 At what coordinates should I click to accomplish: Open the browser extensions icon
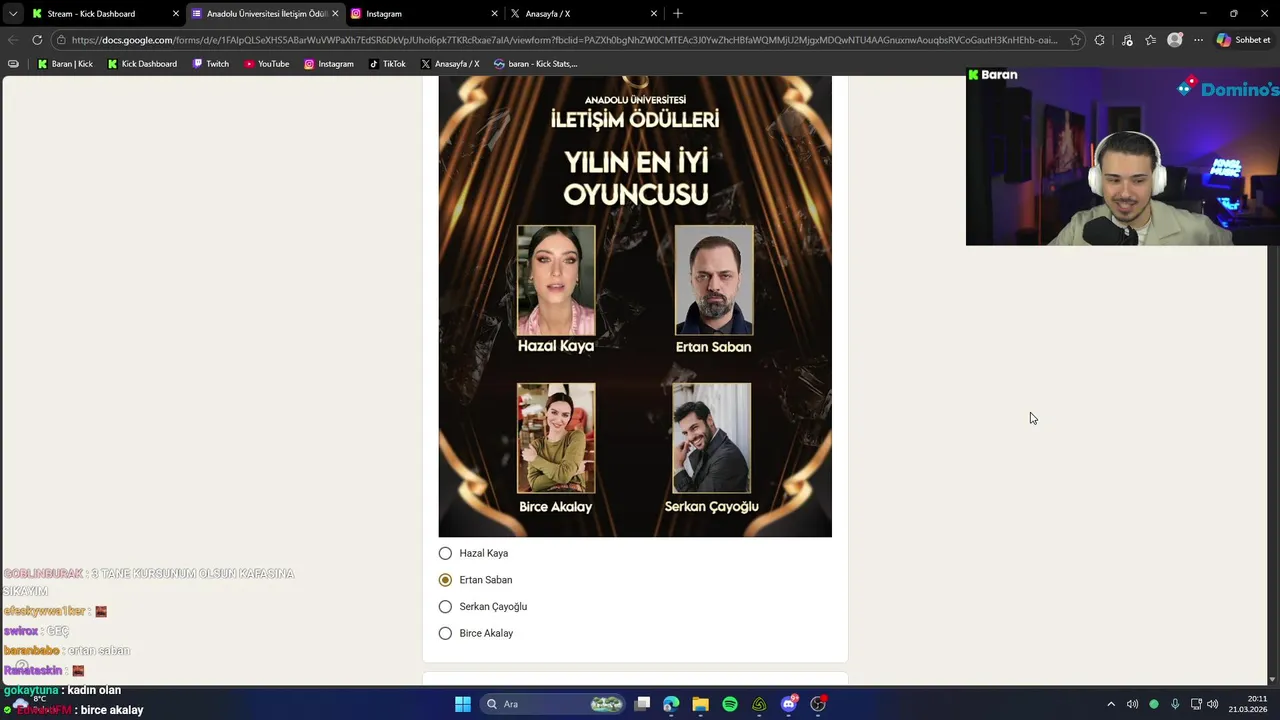1100,40
